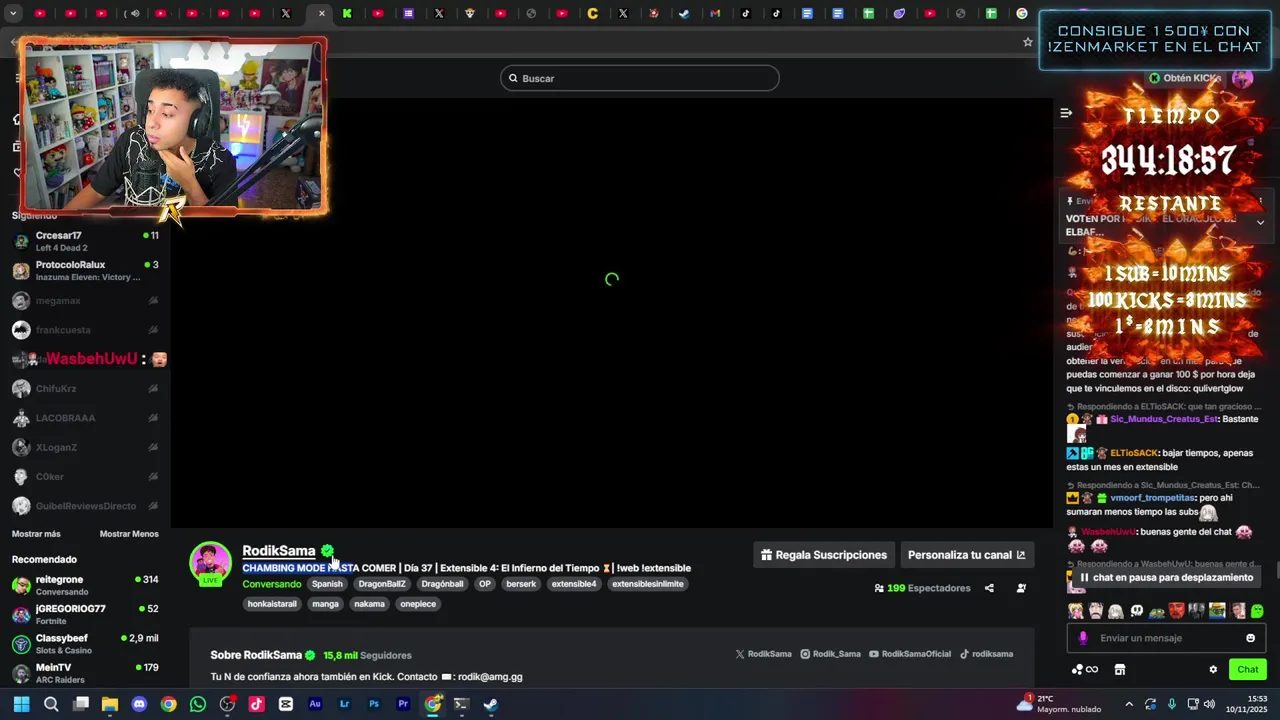
Task: Open RodikSamaOficial YouTube link
Action: [910, 654]
